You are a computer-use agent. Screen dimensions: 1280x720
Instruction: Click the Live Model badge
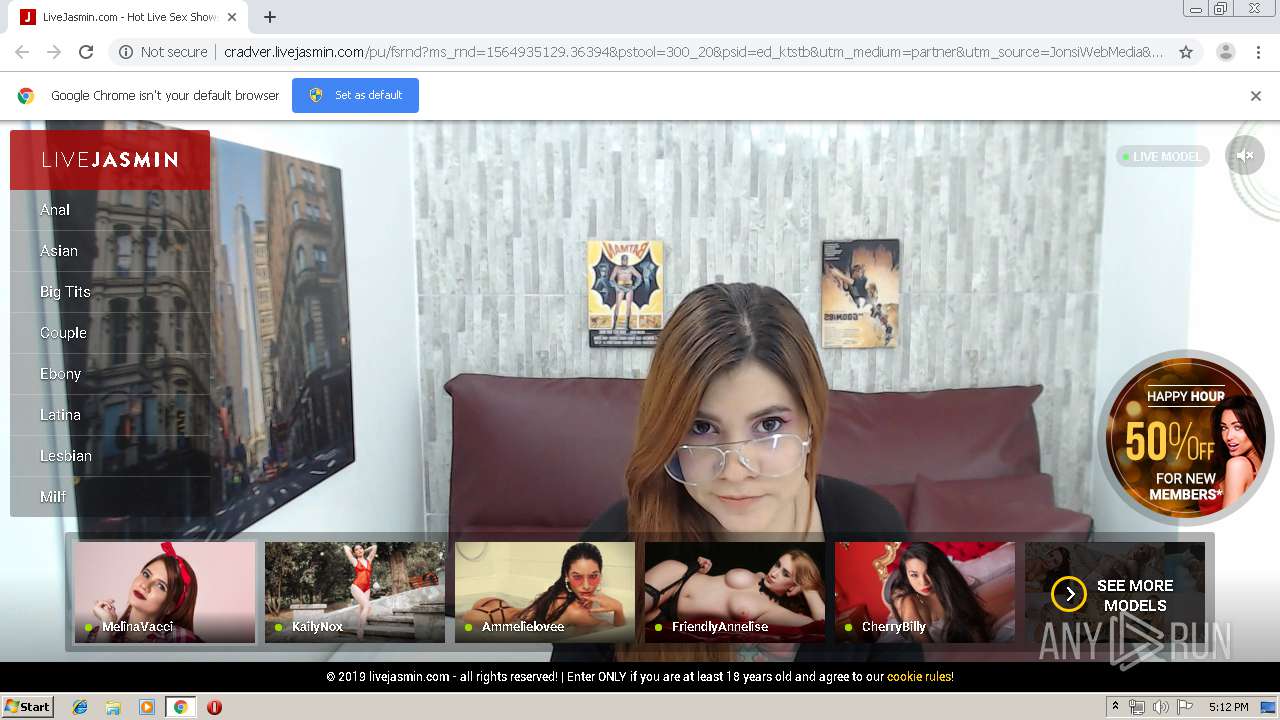click(1163, 156)
